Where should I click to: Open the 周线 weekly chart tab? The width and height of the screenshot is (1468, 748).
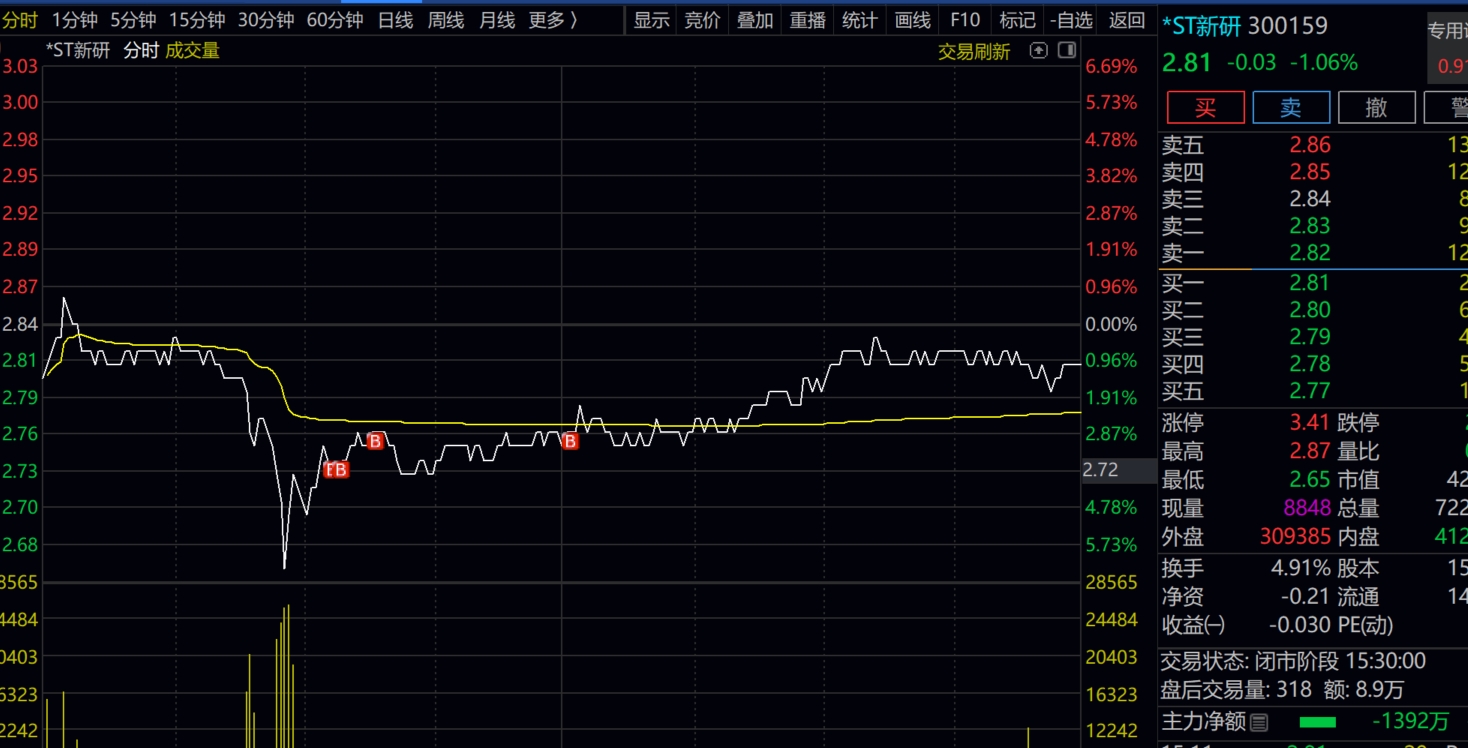[446, 20]
